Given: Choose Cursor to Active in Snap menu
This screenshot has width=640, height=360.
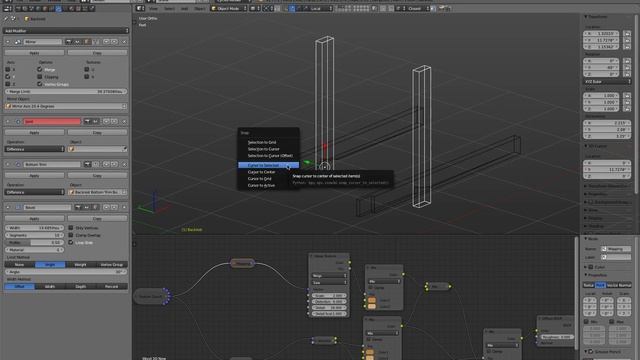Looking at the screenshot, I should click(x=261, y=185).
